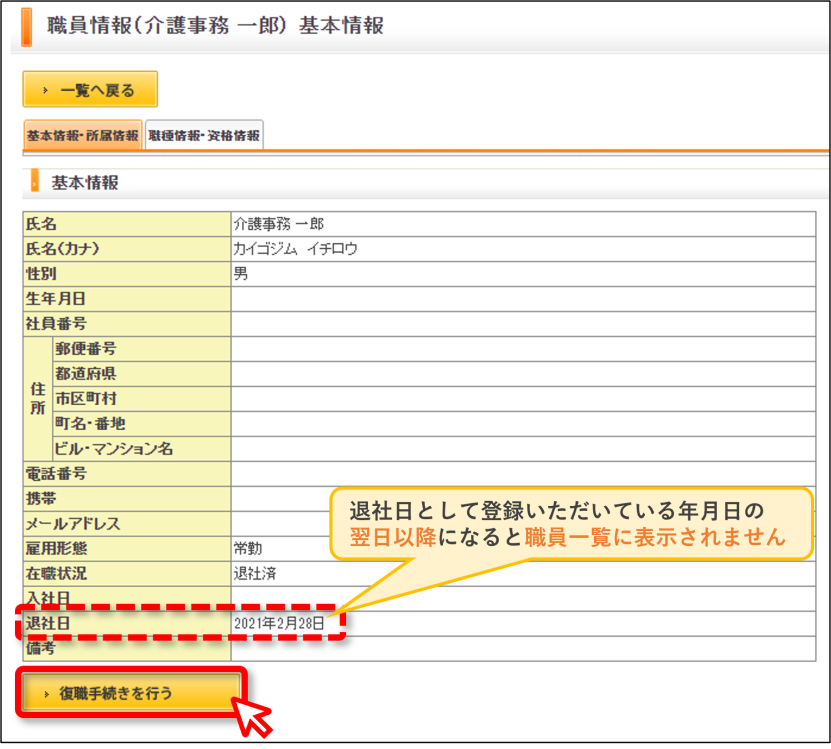Click the 社員番号 row label
This screenshot has width=831, height=749.
[x=127, y=324]
